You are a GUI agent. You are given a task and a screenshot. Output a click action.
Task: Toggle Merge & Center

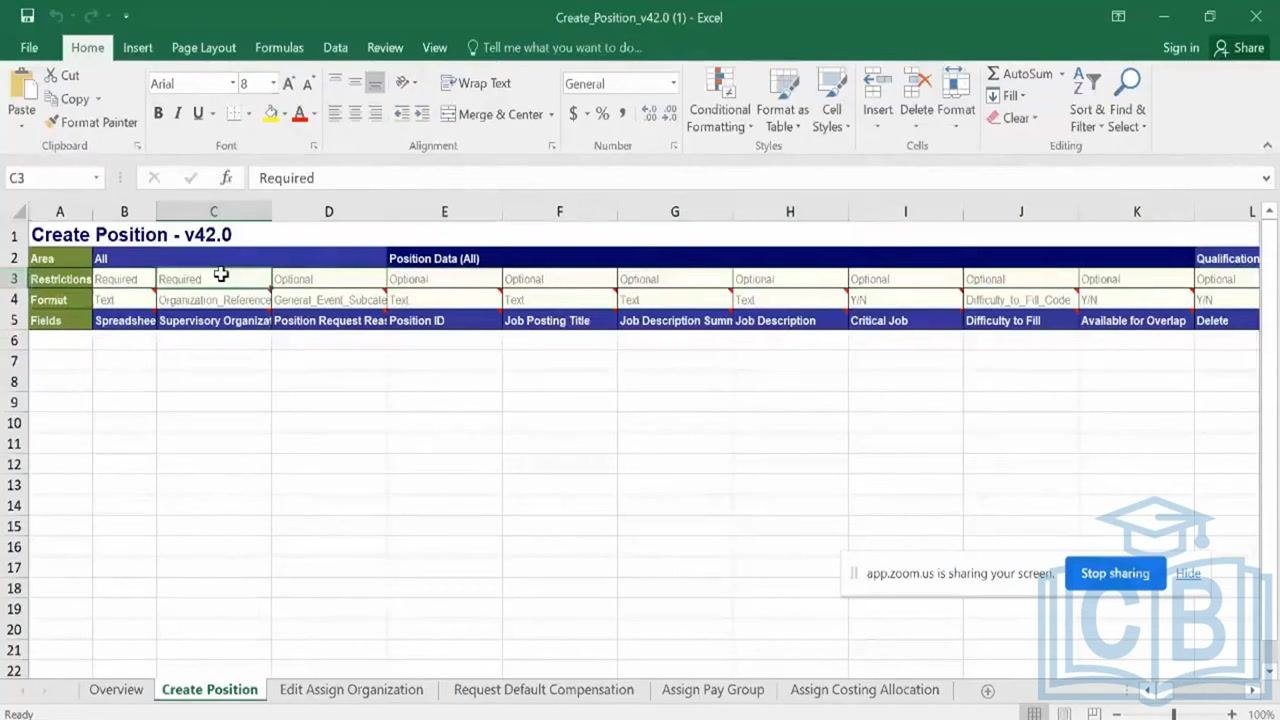[x=492, y=114]
